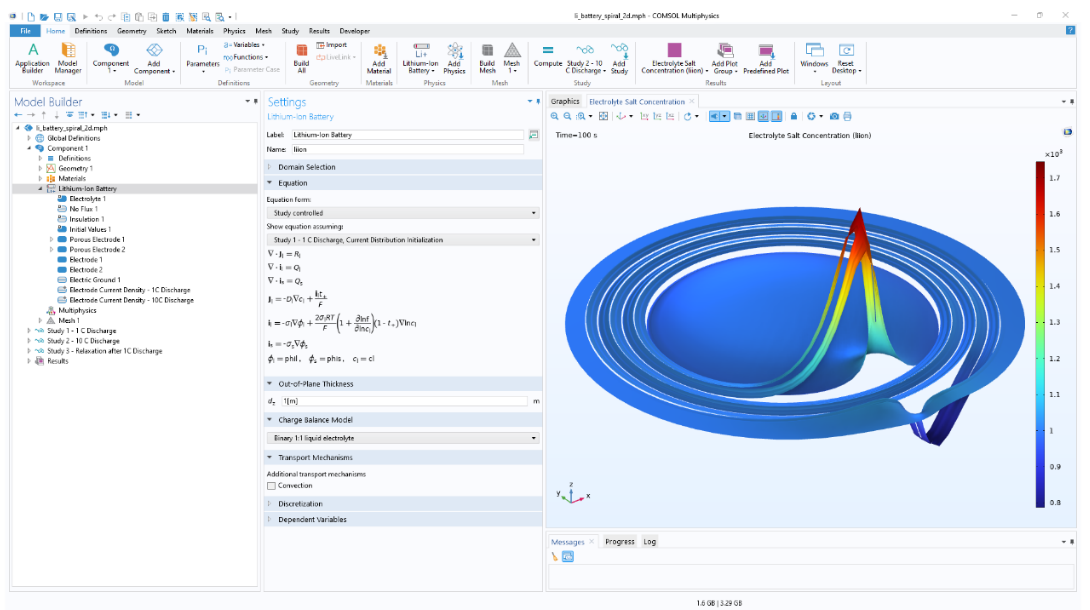
Task: Open the Variables dropdown in ribbon
Action: coord(244,45)
